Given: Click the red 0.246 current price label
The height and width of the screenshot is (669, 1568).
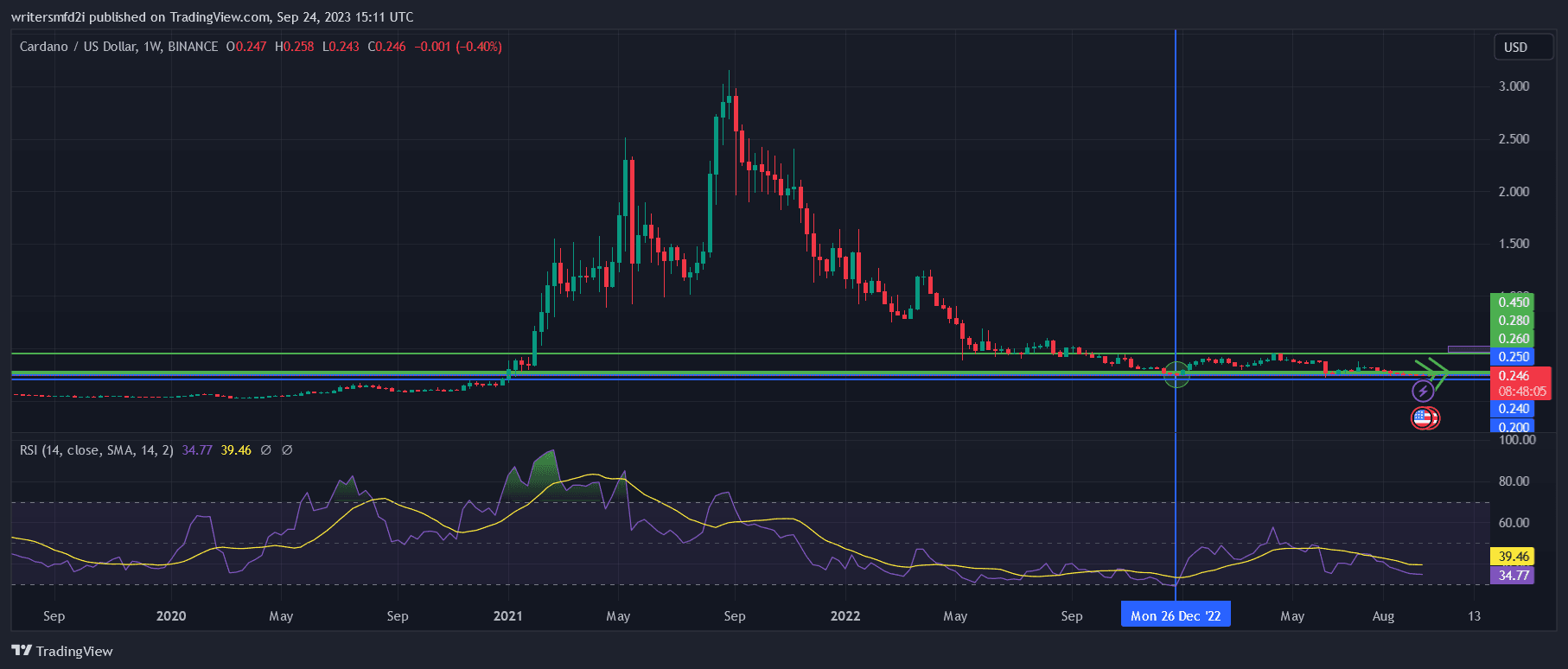Looking at the screenshot, I should coord(1514,376).
